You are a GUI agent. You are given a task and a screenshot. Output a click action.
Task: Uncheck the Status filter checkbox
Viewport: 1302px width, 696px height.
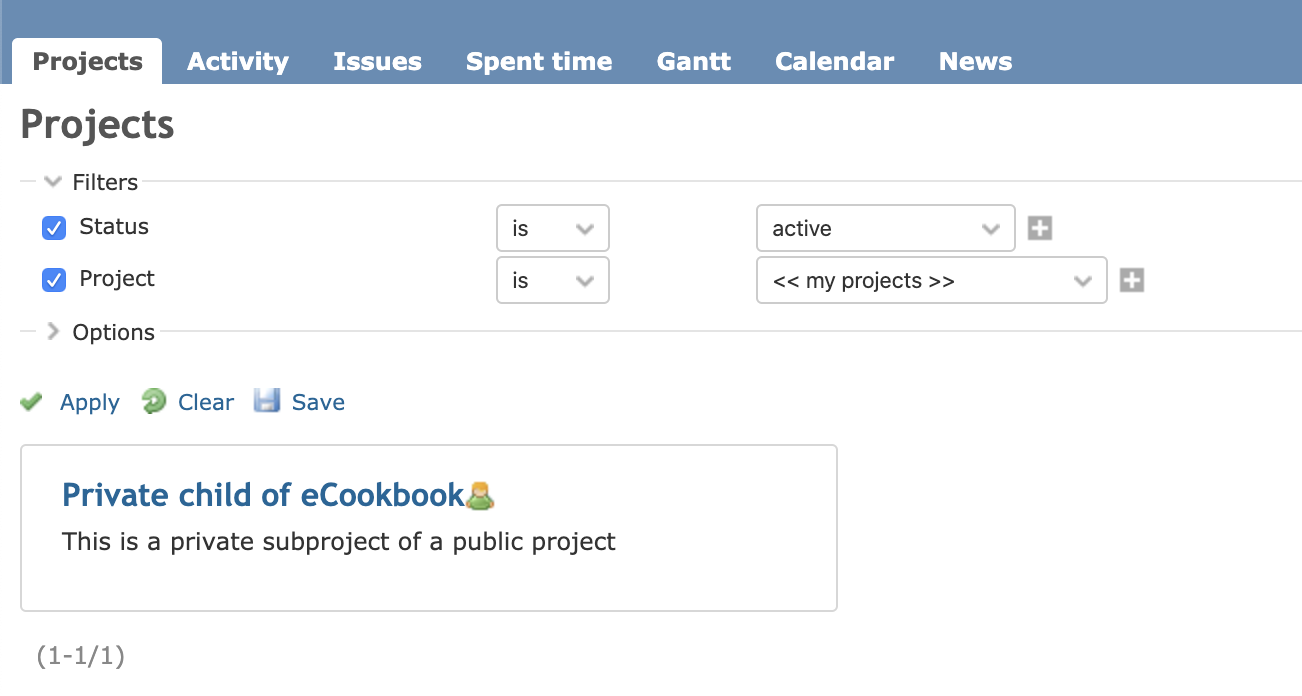point(54,228)
